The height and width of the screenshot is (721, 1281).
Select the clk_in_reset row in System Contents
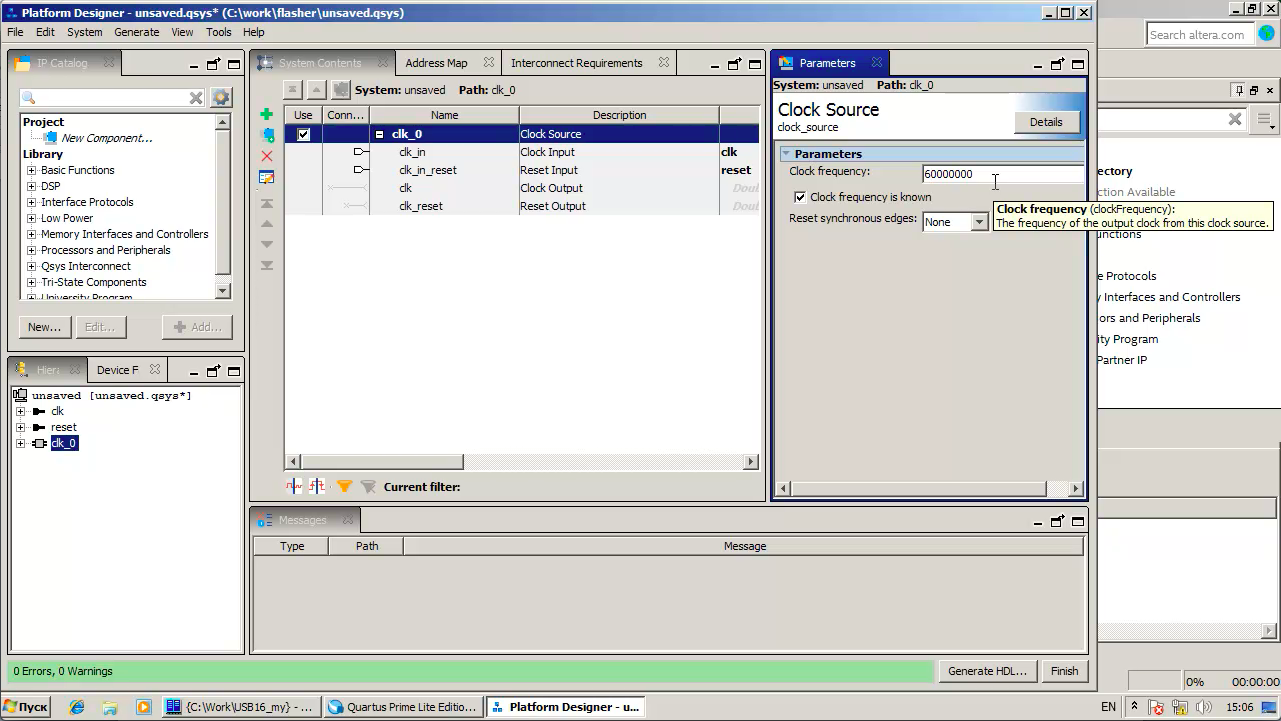(x=521, y=170)
